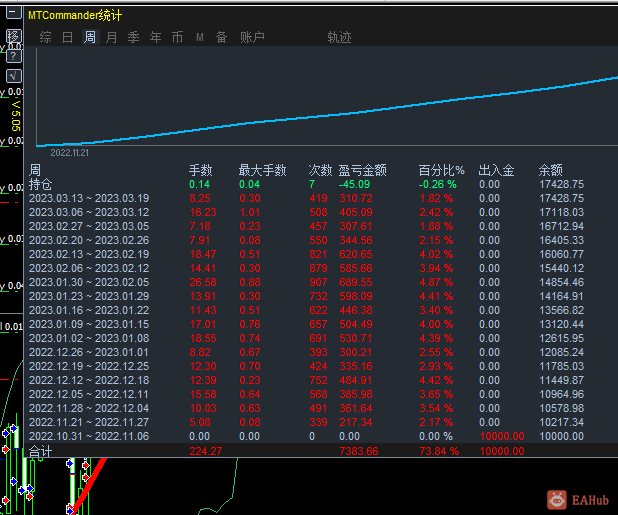Image resolution: width=618 pixels, height=515 pixels.
Task: Click the 出入金 column header
Action: click(x=496, y=170)
